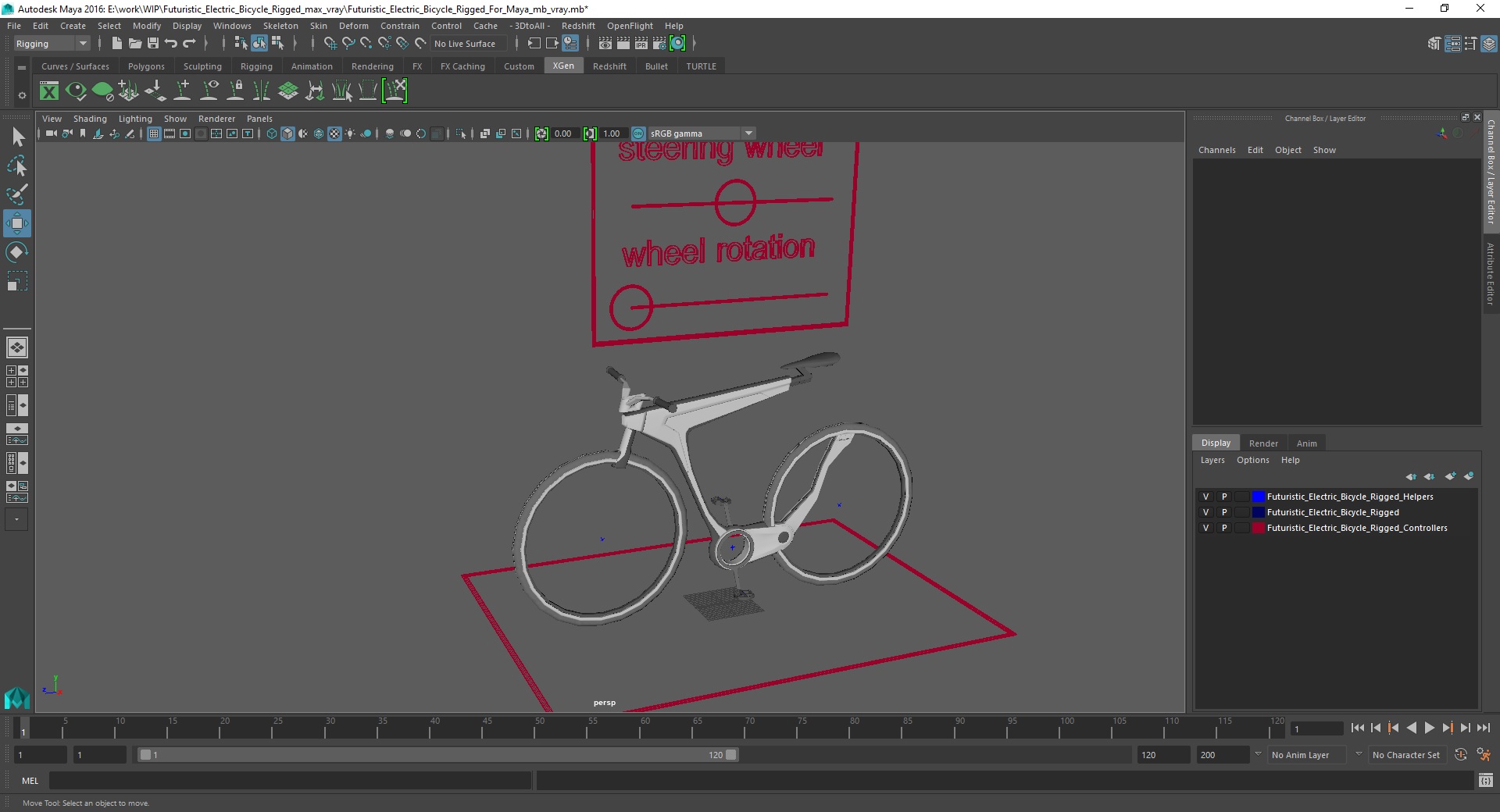1500x812 pixels.
Task: Open the Skeleton menu
Action: click(280, 26)
